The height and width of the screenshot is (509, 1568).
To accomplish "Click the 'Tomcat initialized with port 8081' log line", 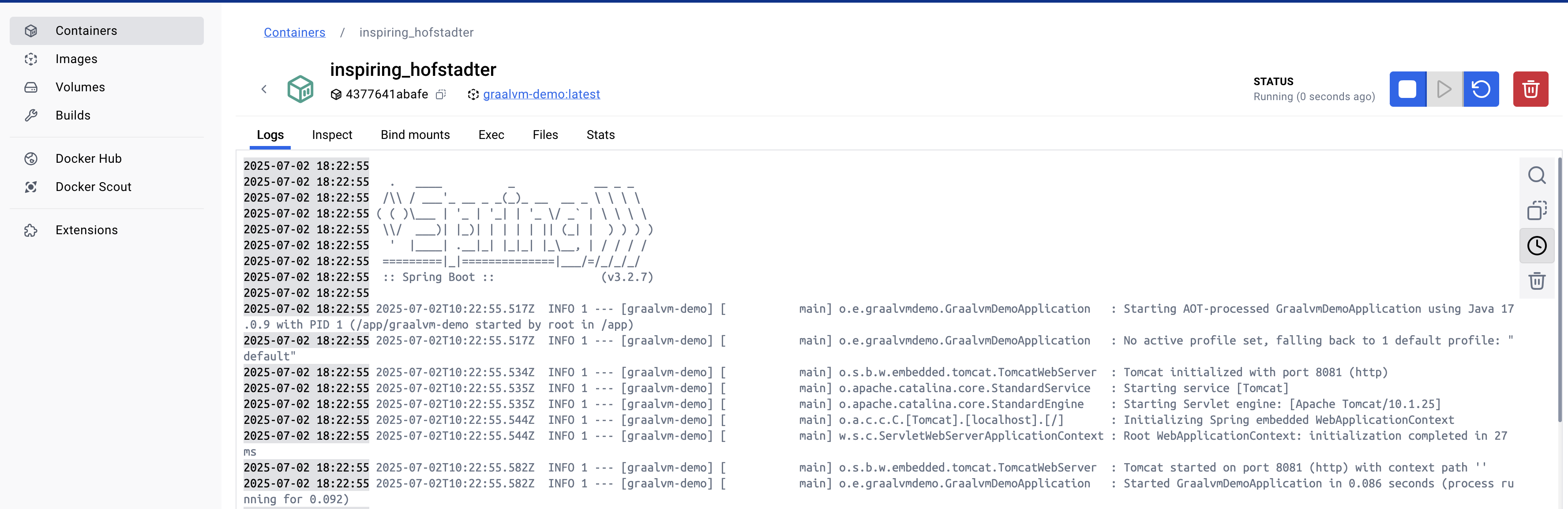I will point(1255,372).
